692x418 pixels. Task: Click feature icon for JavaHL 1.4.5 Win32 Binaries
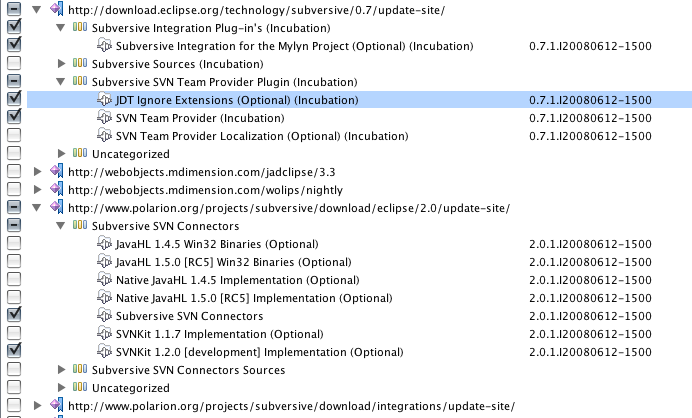(x=104, y=243)
